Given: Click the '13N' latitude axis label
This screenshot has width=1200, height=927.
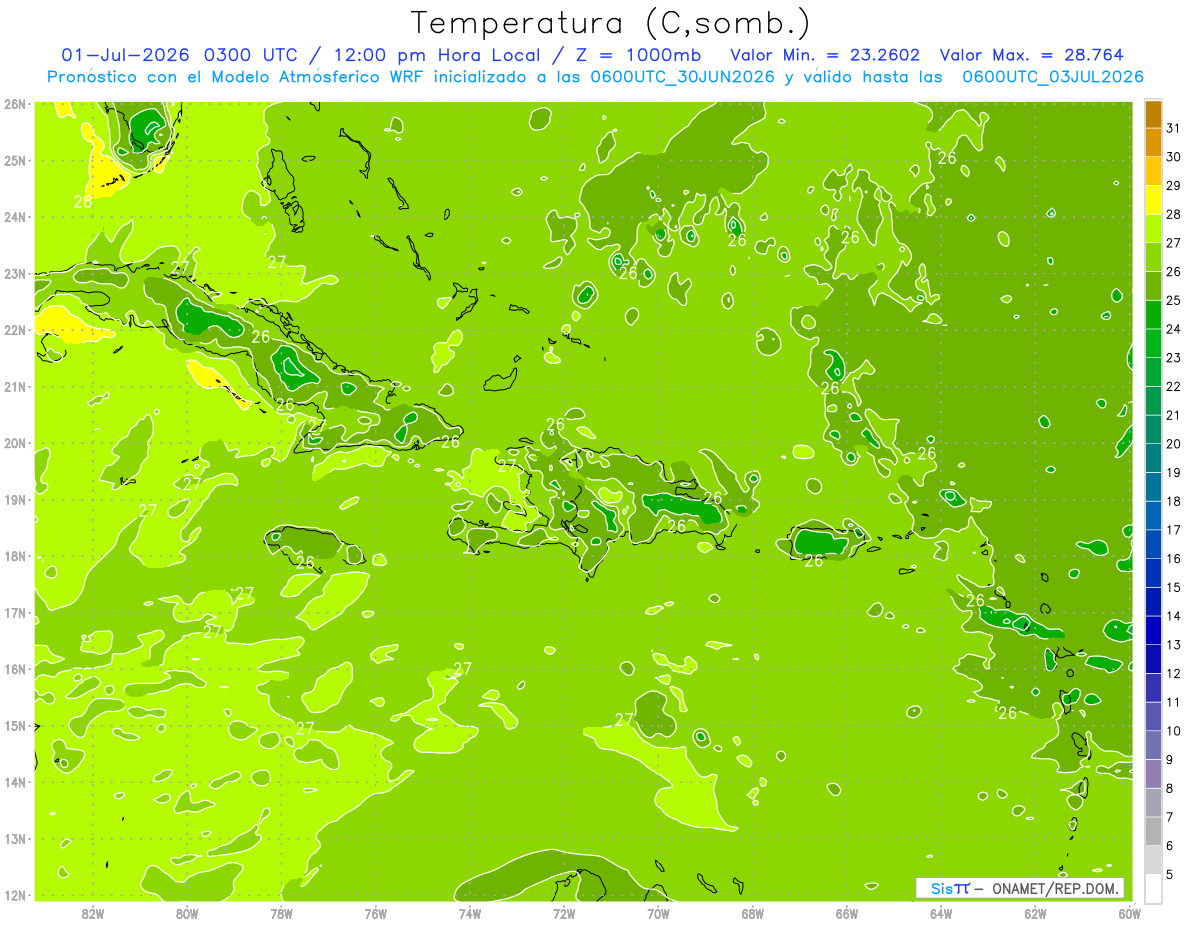Looking at the screenshot, I should (14, 839).
